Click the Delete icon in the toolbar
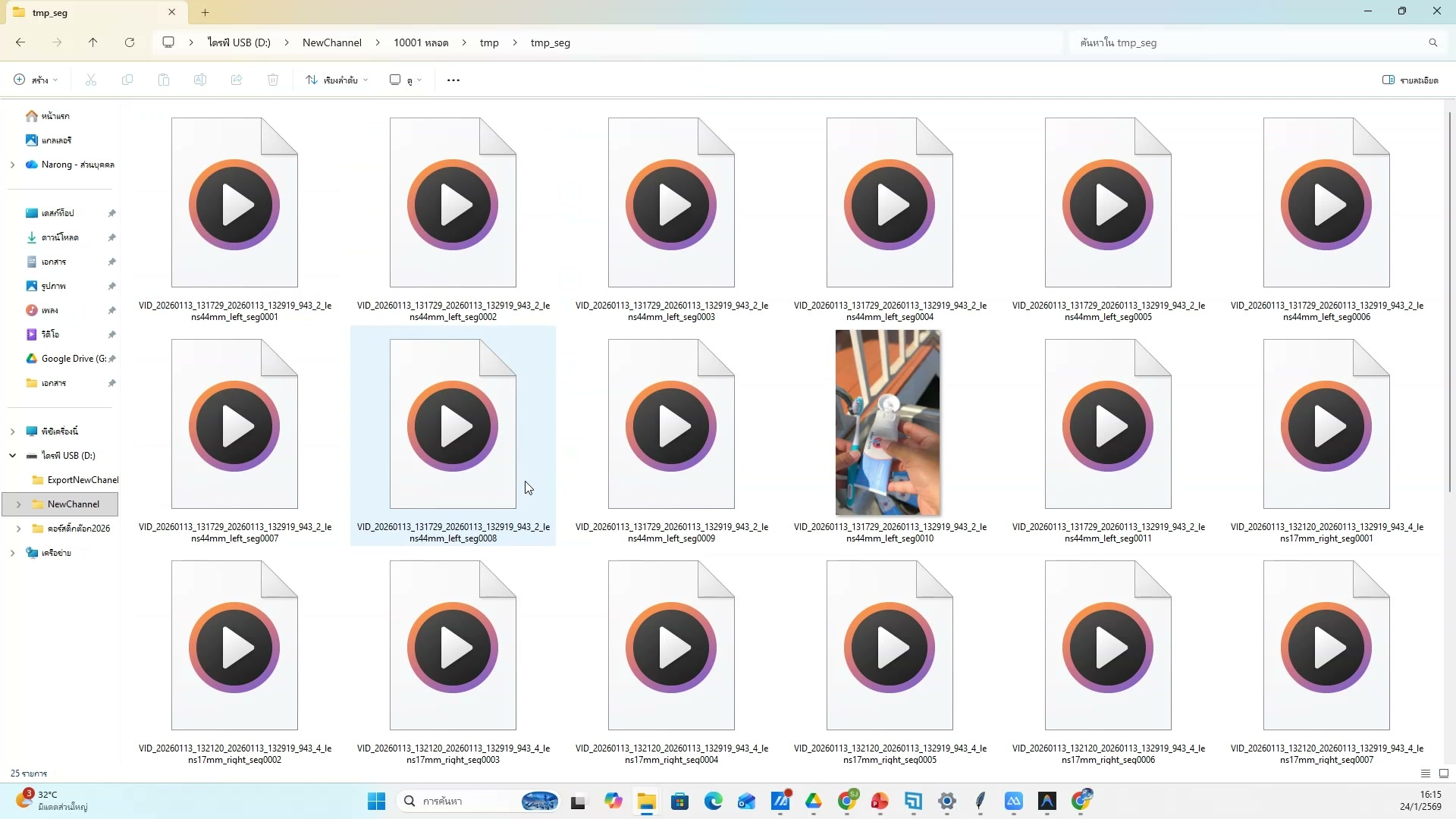Image resolution: width=1456 pixels, height=819 pixels. (x=272, y=80)
